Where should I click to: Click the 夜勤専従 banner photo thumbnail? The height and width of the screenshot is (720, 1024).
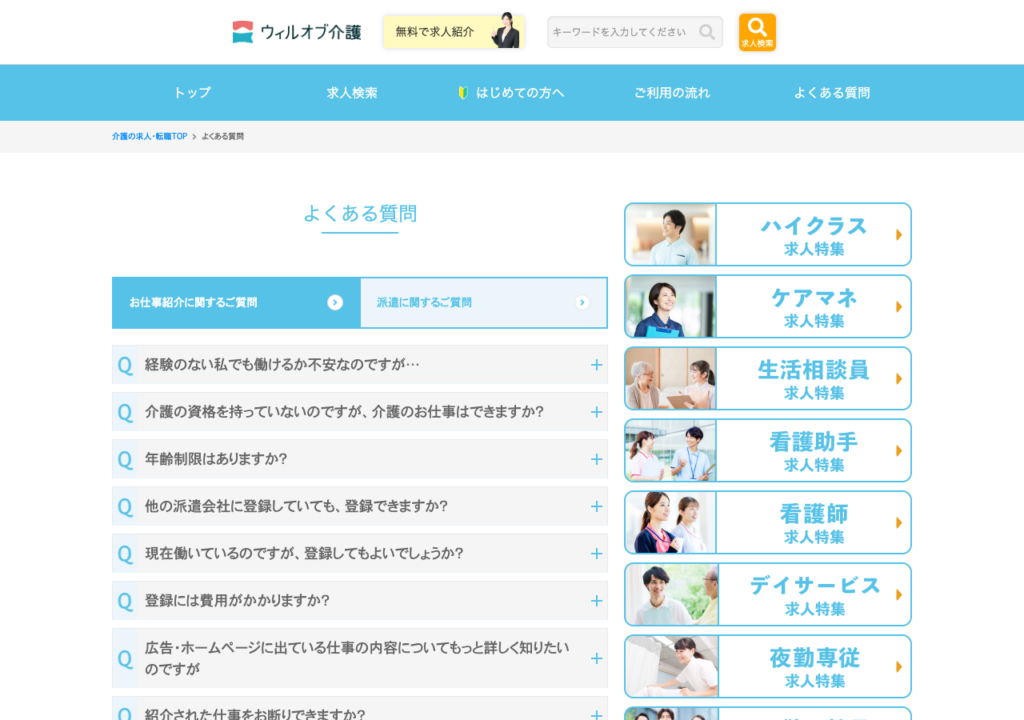point(671,666)
